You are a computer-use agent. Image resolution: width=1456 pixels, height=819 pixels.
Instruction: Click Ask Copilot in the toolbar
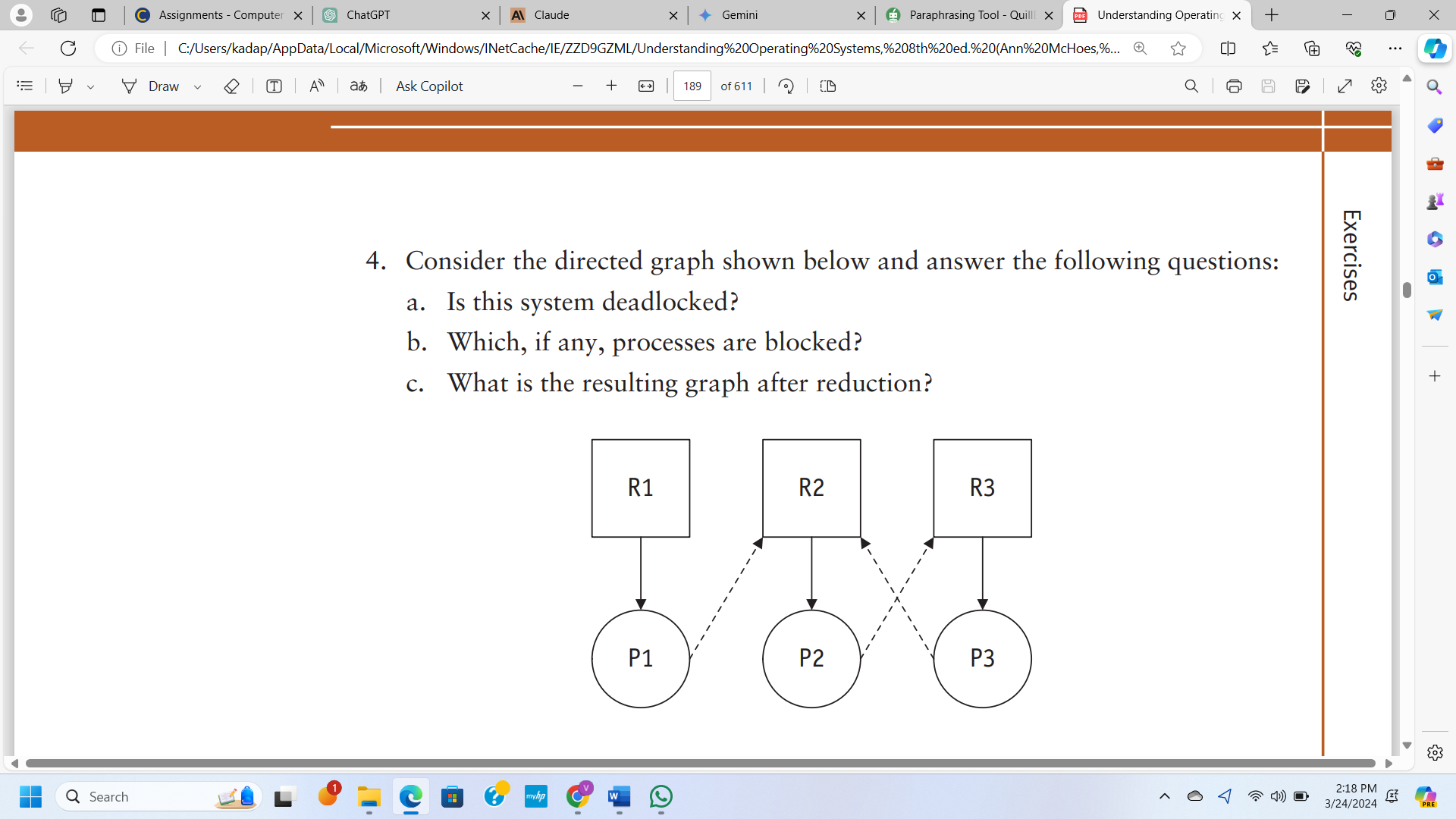(428, 86)
